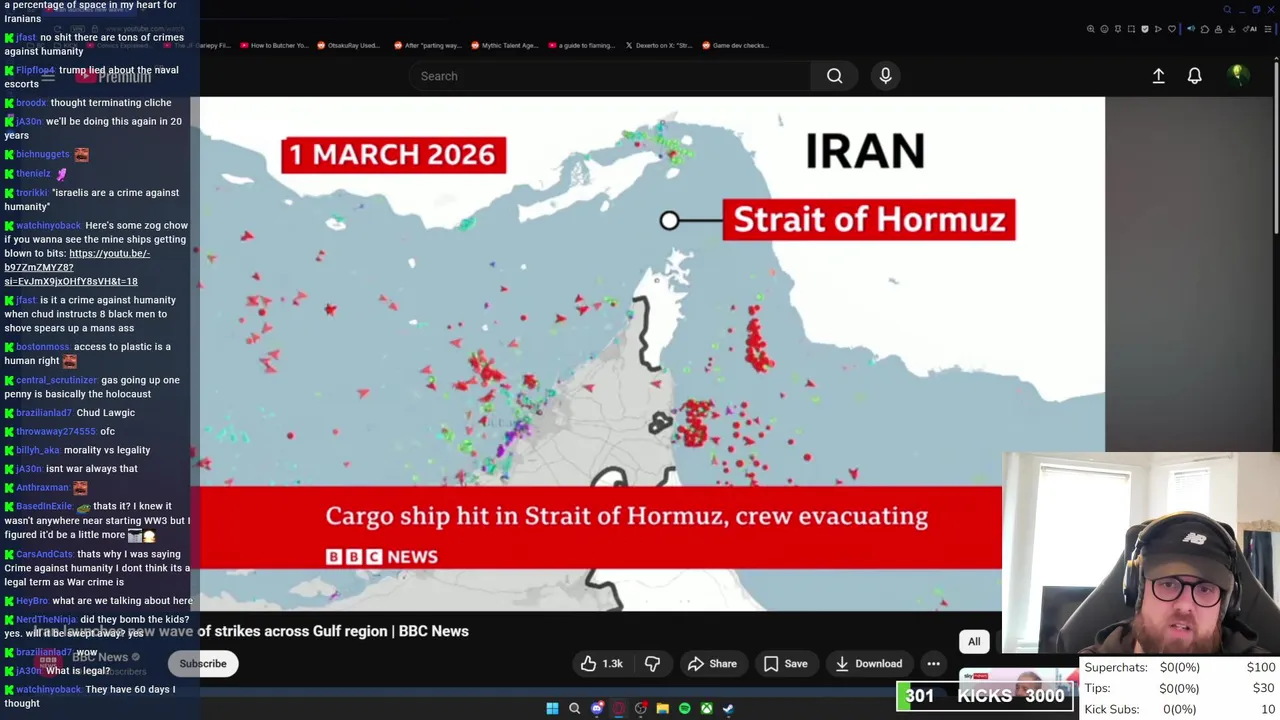Open File Explorer from taskbar
Screen dimensions: 1280x720
tap(662, 708)
